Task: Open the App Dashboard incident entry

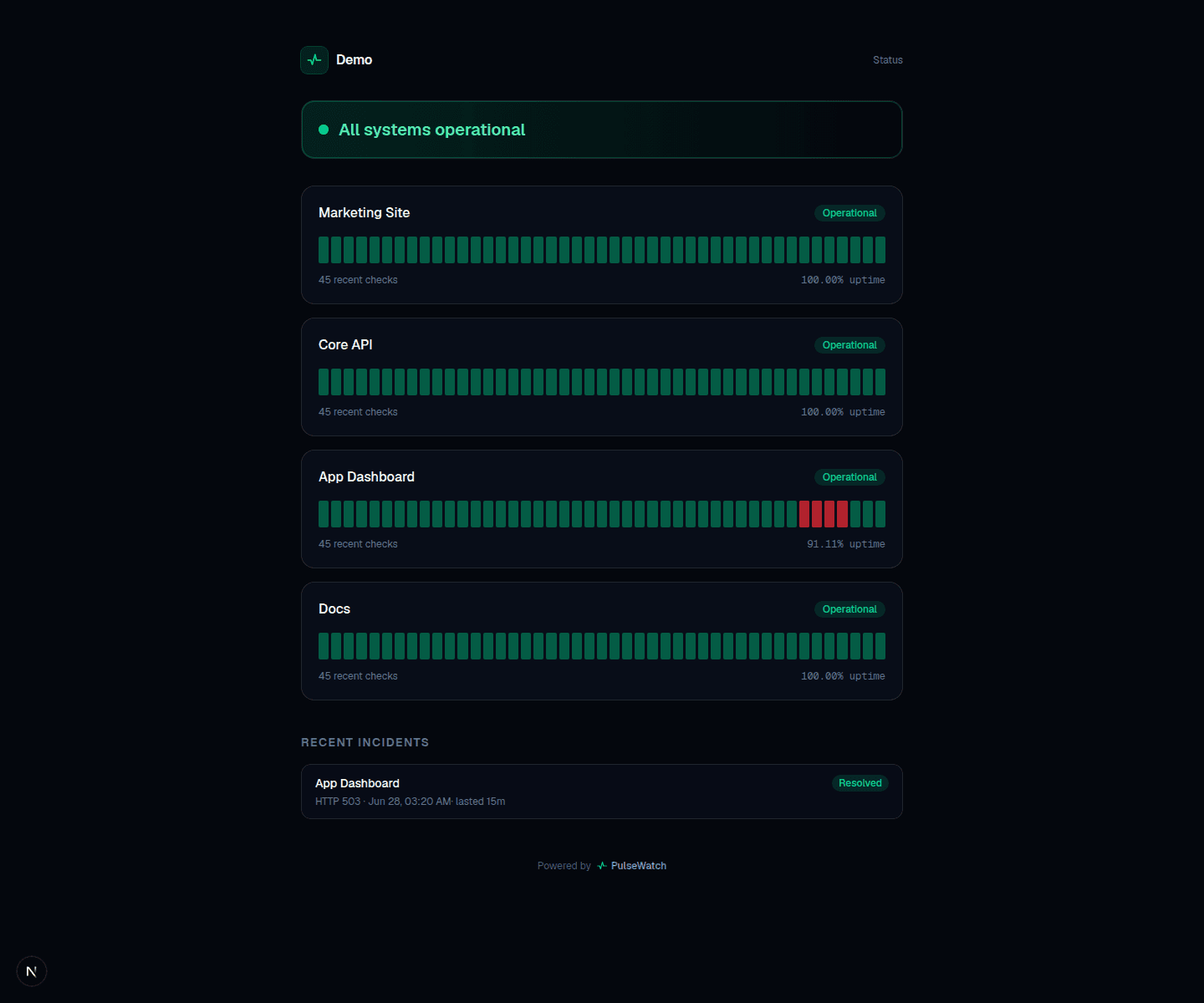Action: coord(602,792)
